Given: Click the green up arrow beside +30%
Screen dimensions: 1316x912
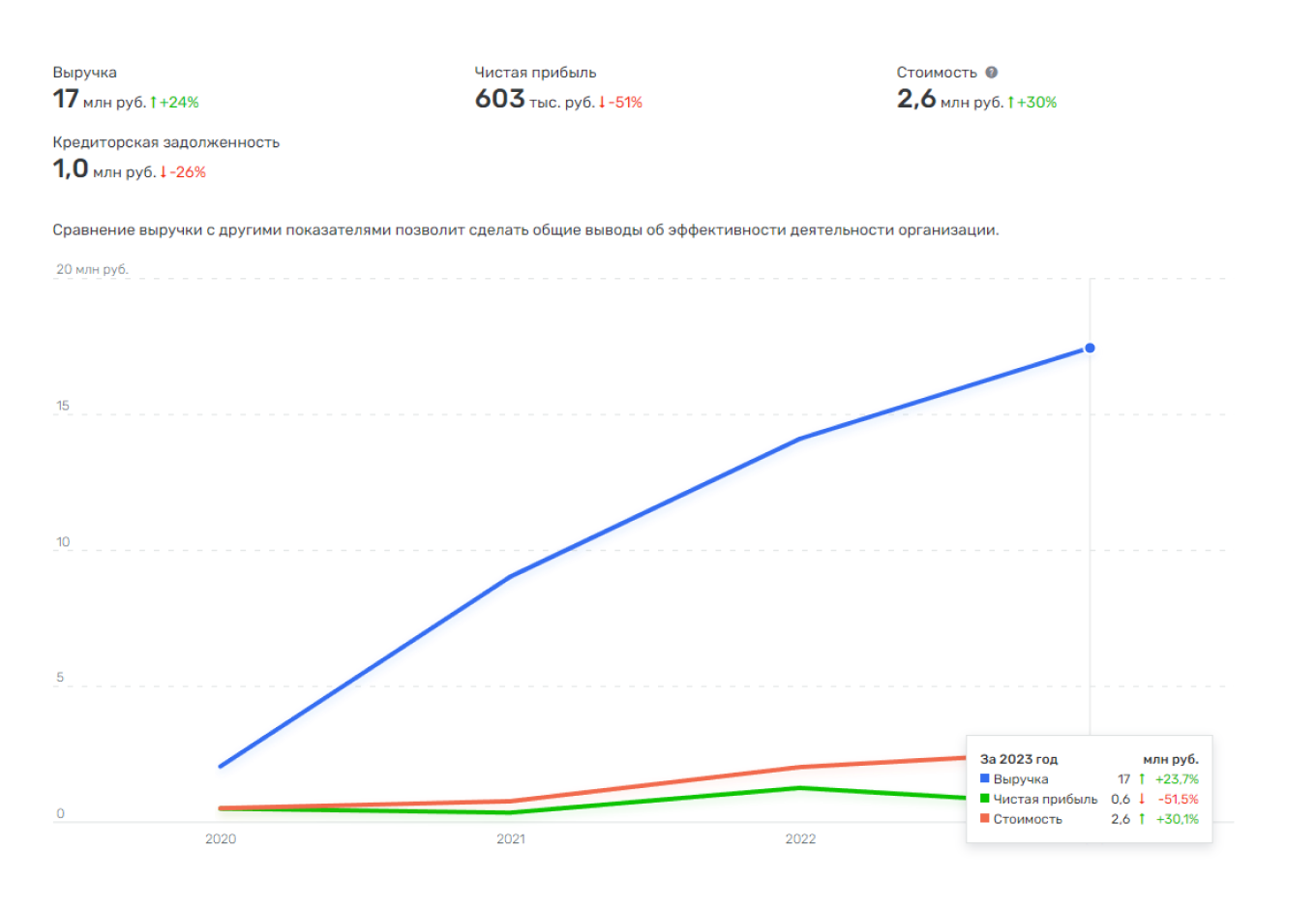Looking at the screenshot, I should (1010, 102).
